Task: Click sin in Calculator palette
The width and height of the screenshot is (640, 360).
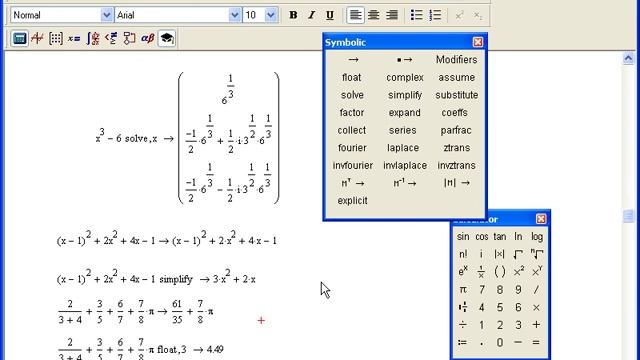Action: [463, 237]
